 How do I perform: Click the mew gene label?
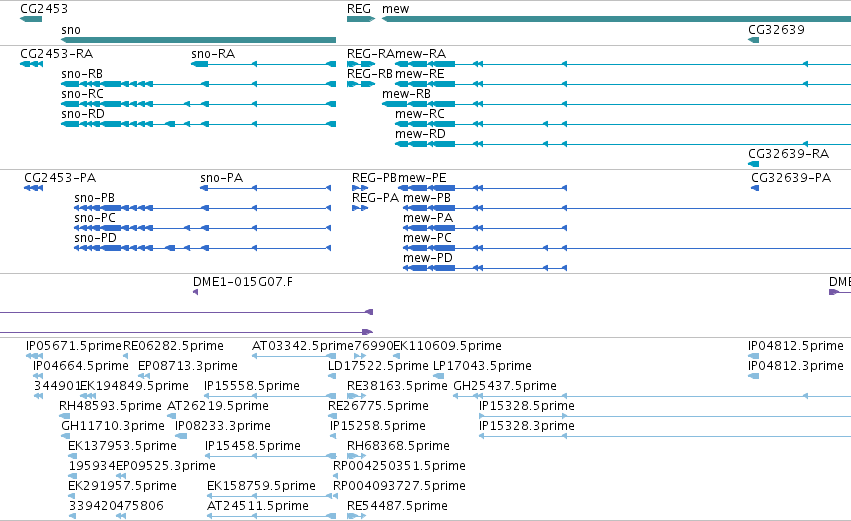[396, 9]
